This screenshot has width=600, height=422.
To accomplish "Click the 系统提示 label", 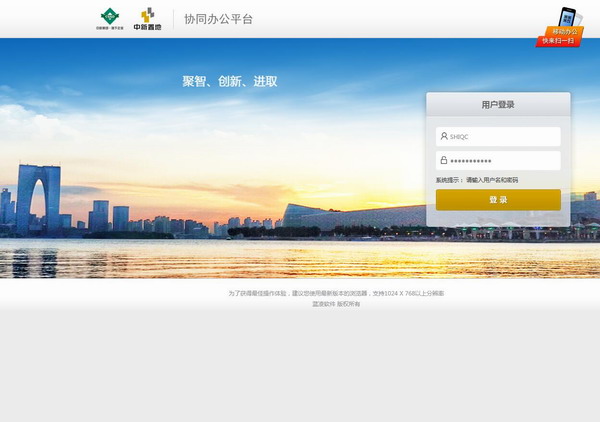I will coord(449,180).
